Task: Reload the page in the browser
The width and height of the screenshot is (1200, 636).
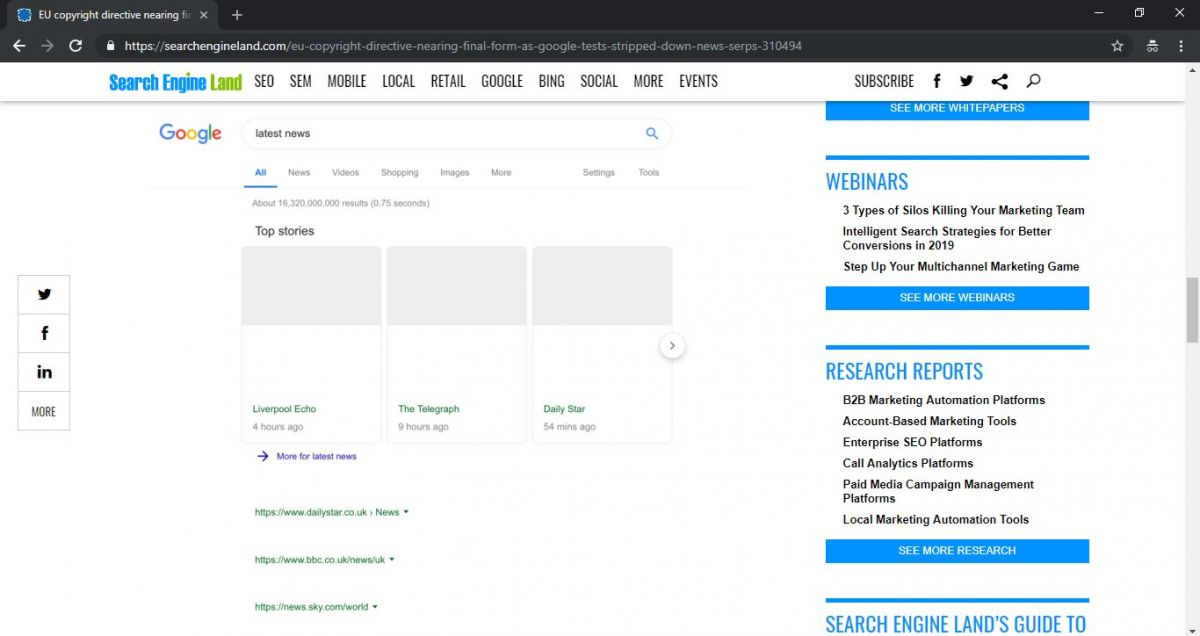Action: [x=75, y=46]
